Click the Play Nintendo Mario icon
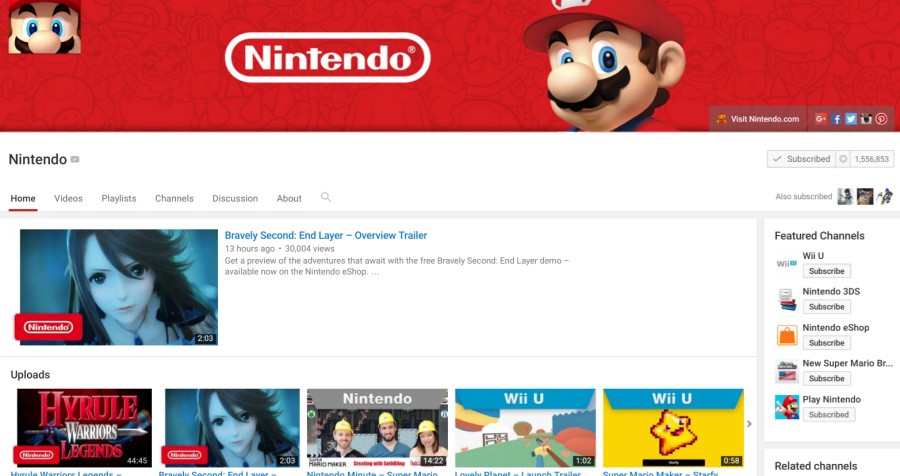 (786, 407)
